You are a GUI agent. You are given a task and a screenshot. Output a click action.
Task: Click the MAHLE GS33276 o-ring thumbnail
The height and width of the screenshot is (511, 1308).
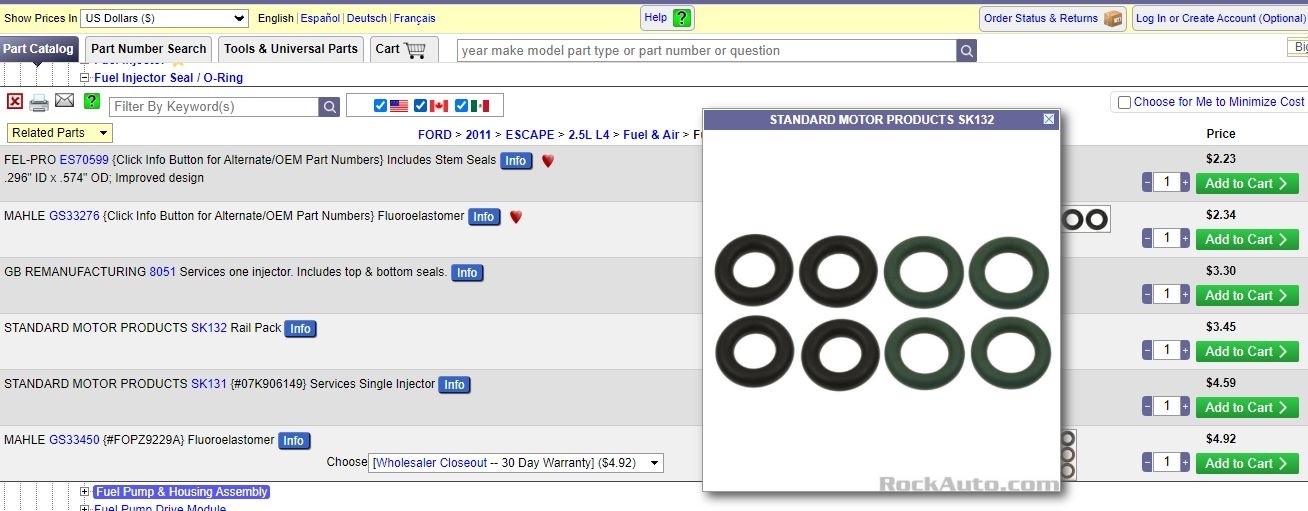pos(1086,219)
